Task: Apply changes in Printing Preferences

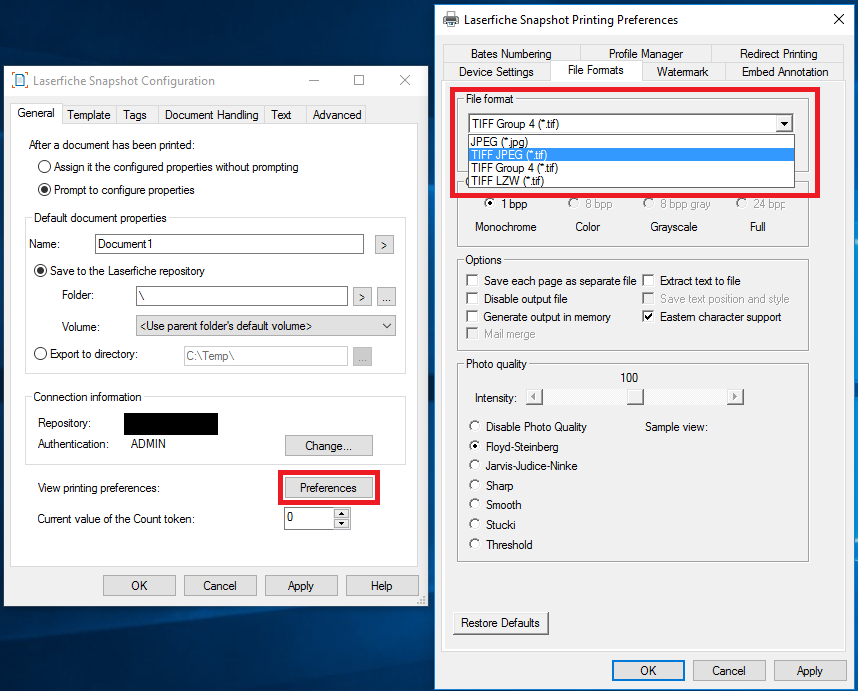Action: click(809, 671)
